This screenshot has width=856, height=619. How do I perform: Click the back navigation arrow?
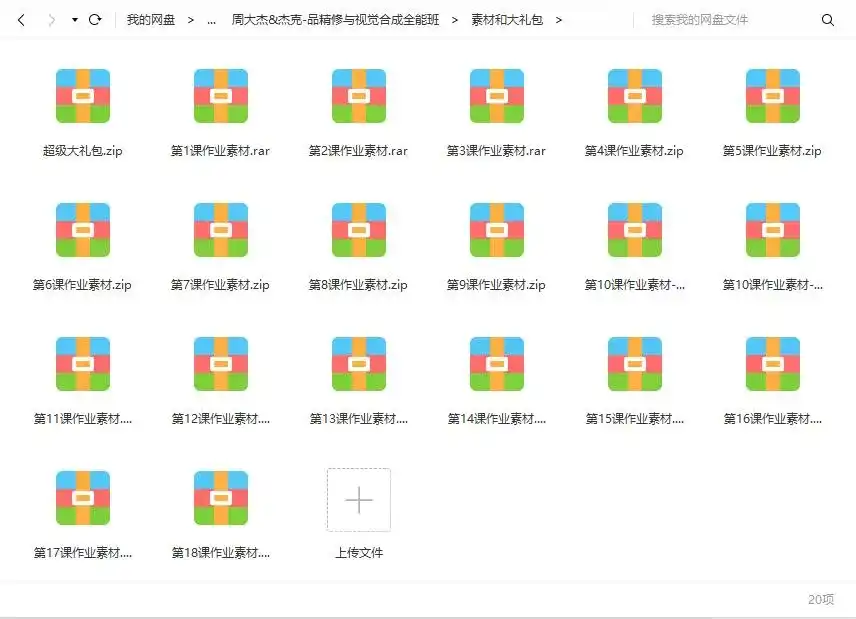pyautogui.click(x=21, y=18)
